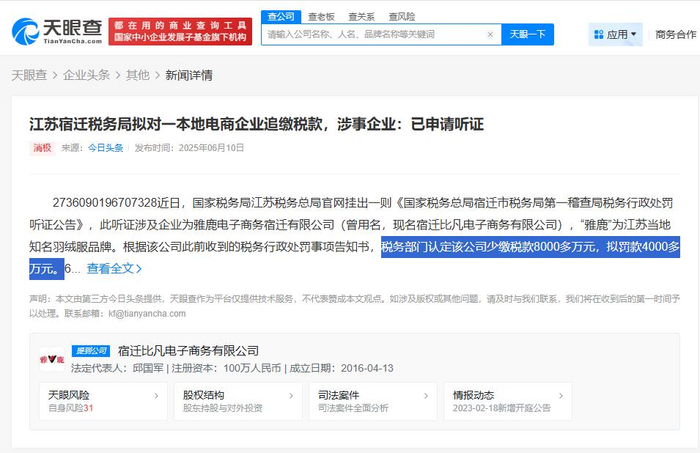700x453 pixels.
Task: Expand the 天眼风险 card arrow
Action: (156, 395)
